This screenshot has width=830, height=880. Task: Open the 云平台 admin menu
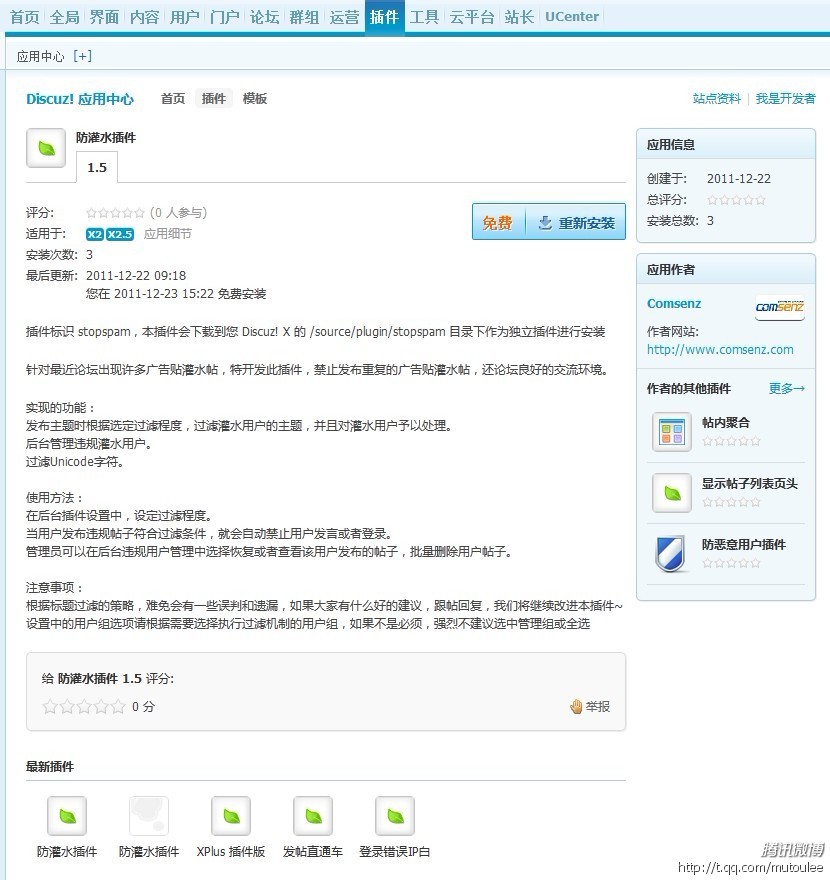(x=472, y=17)
